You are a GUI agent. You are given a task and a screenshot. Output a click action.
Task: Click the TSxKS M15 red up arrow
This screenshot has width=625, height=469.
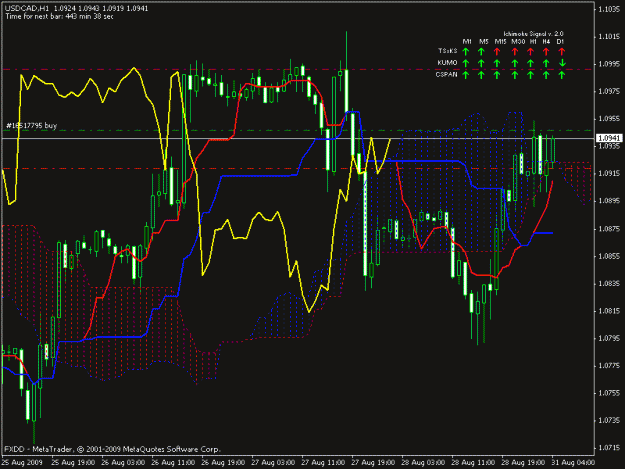tap(497, 51)
